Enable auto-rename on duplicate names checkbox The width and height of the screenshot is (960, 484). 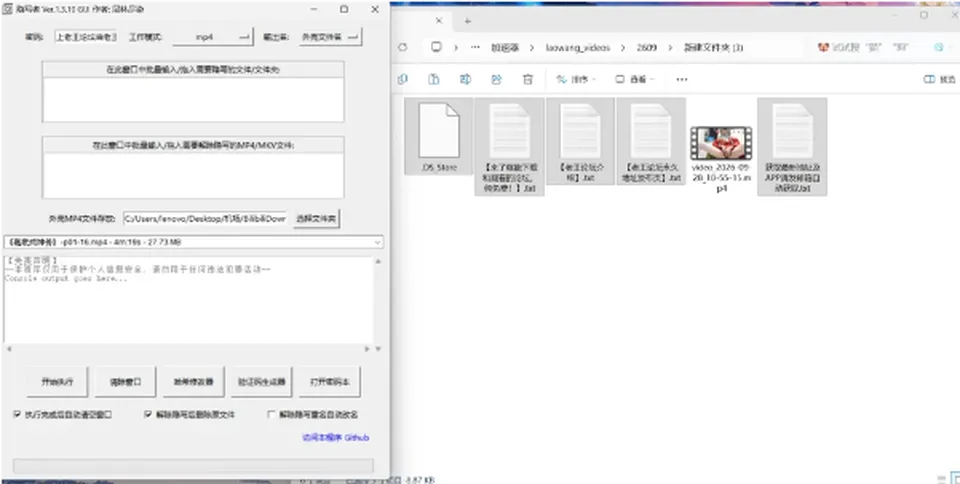(x=271, y=414)
